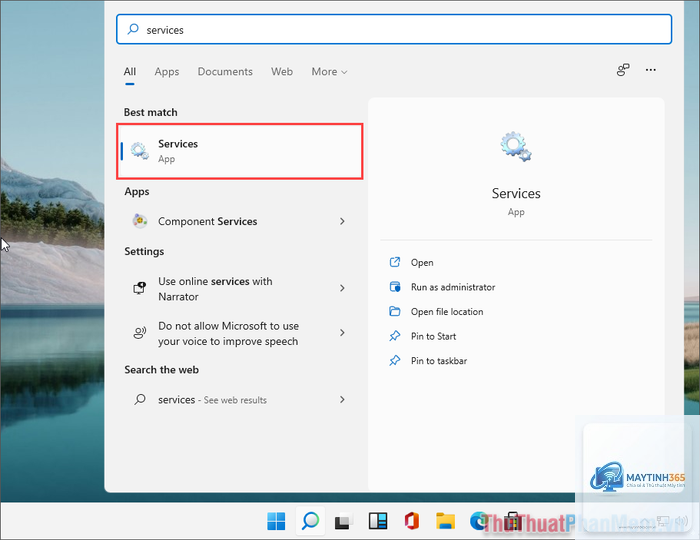This screenshot has width=700, height=540.
Task: Expand Component Services result options
Action: pos(342,221)
